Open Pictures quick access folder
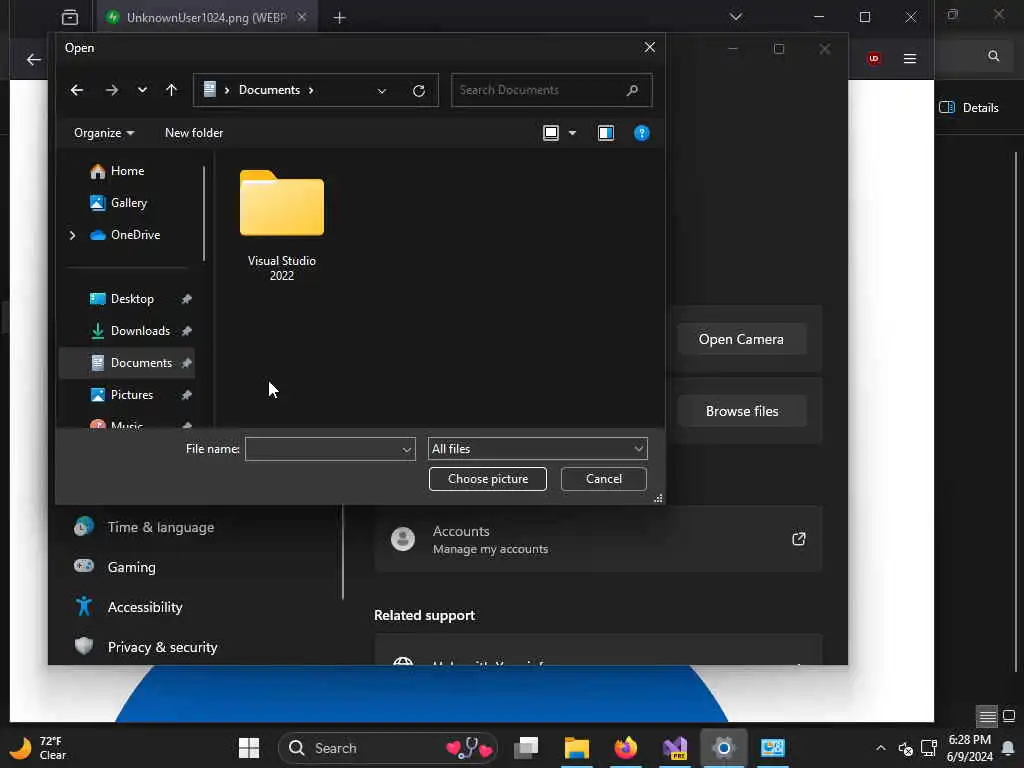 [x=131, y=395]
